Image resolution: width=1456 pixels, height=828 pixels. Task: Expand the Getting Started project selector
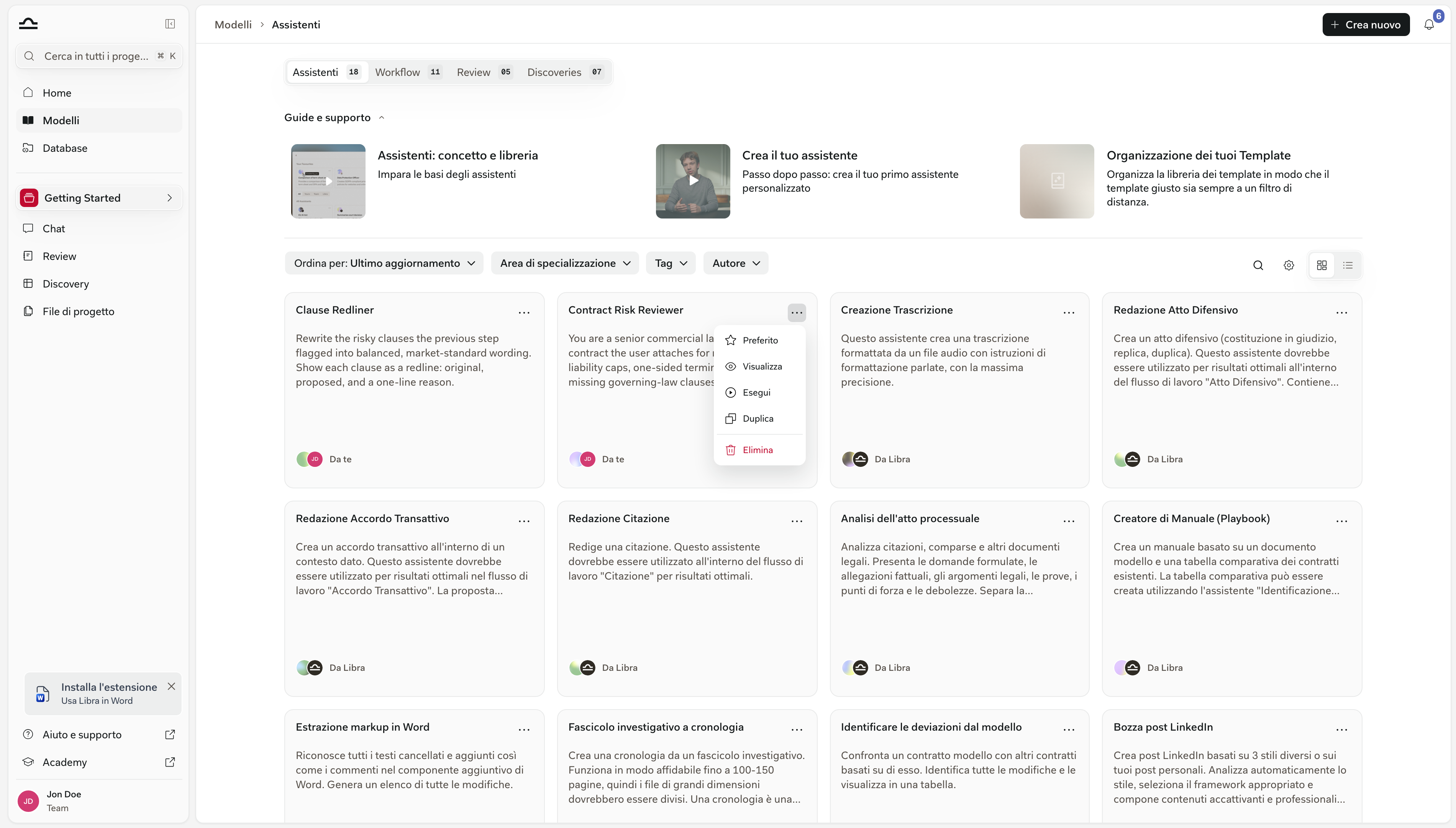tap(99, 198)
